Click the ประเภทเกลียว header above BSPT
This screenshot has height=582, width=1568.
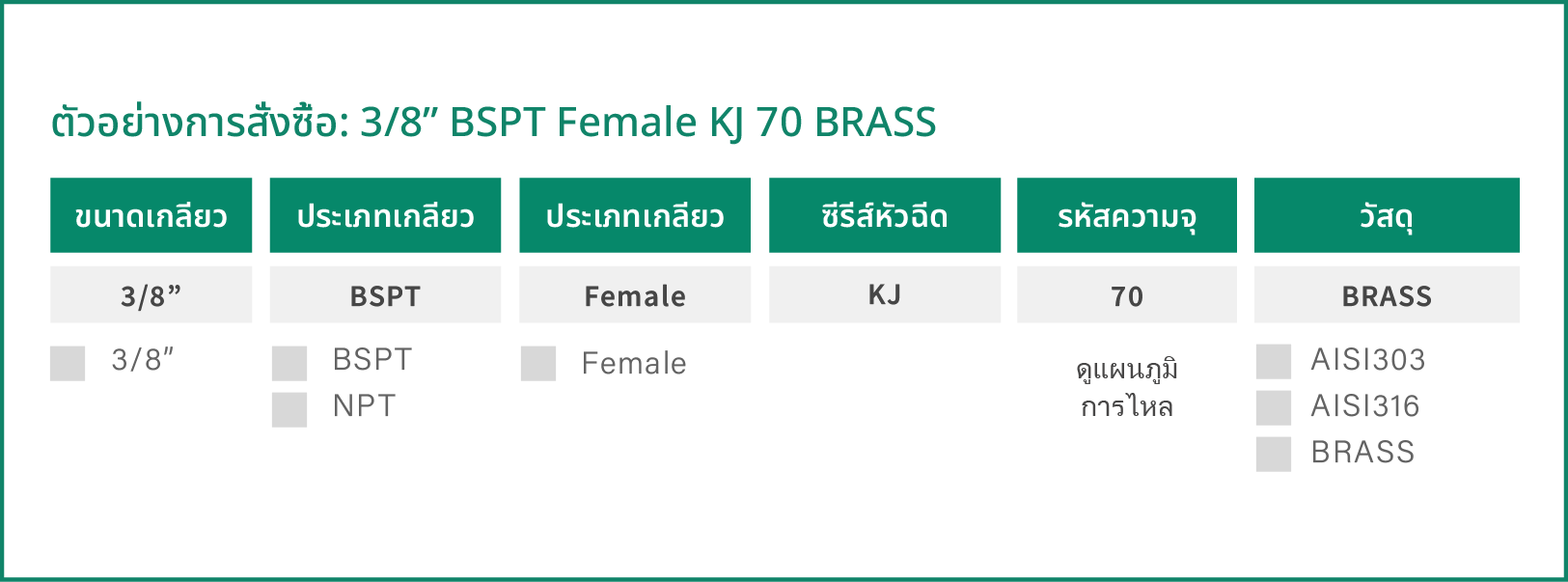pyautogui.click(x=385, y=215)
